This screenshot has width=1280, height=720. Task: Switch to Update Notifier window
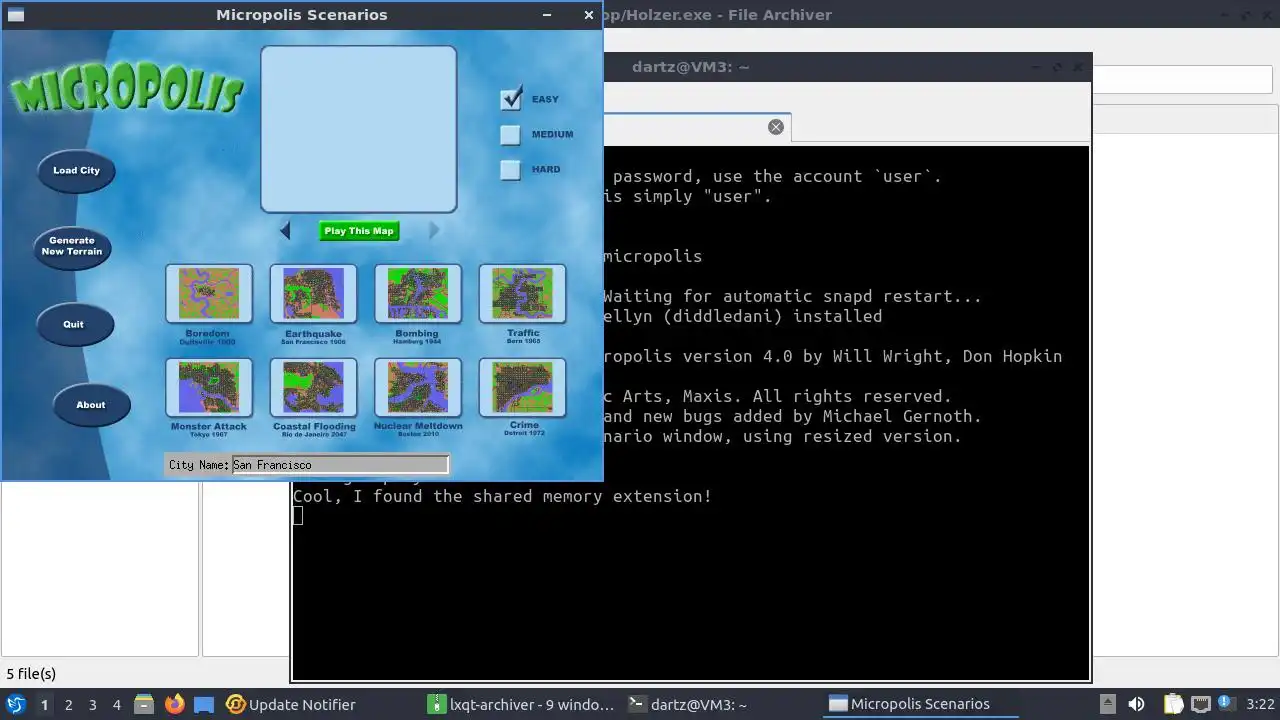(x=291, y=704)
